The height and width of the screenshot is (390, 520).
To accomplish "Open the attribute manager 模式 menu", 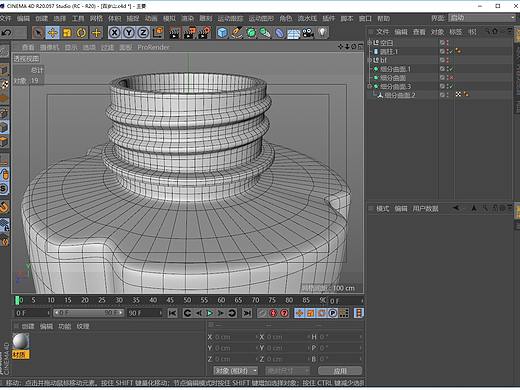I will 383,209.
